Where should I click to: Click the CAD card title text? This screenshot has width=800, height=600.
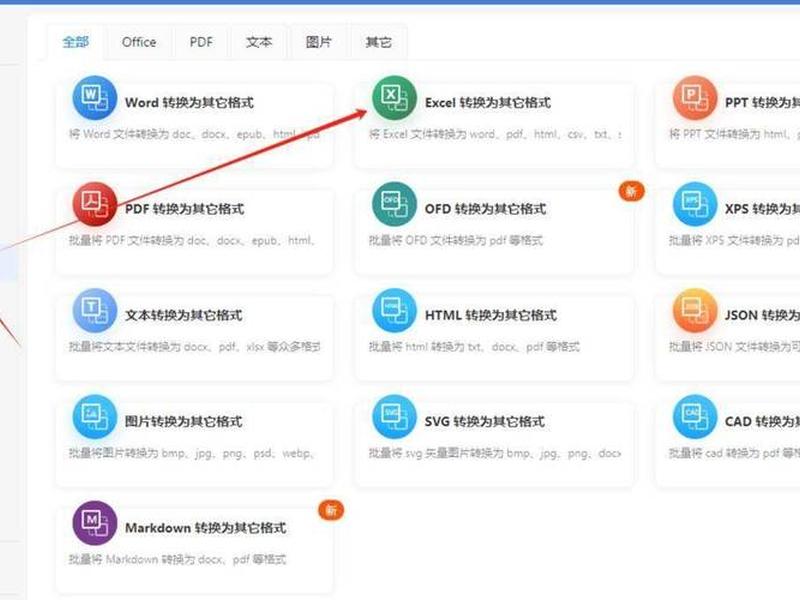point(762,421)
